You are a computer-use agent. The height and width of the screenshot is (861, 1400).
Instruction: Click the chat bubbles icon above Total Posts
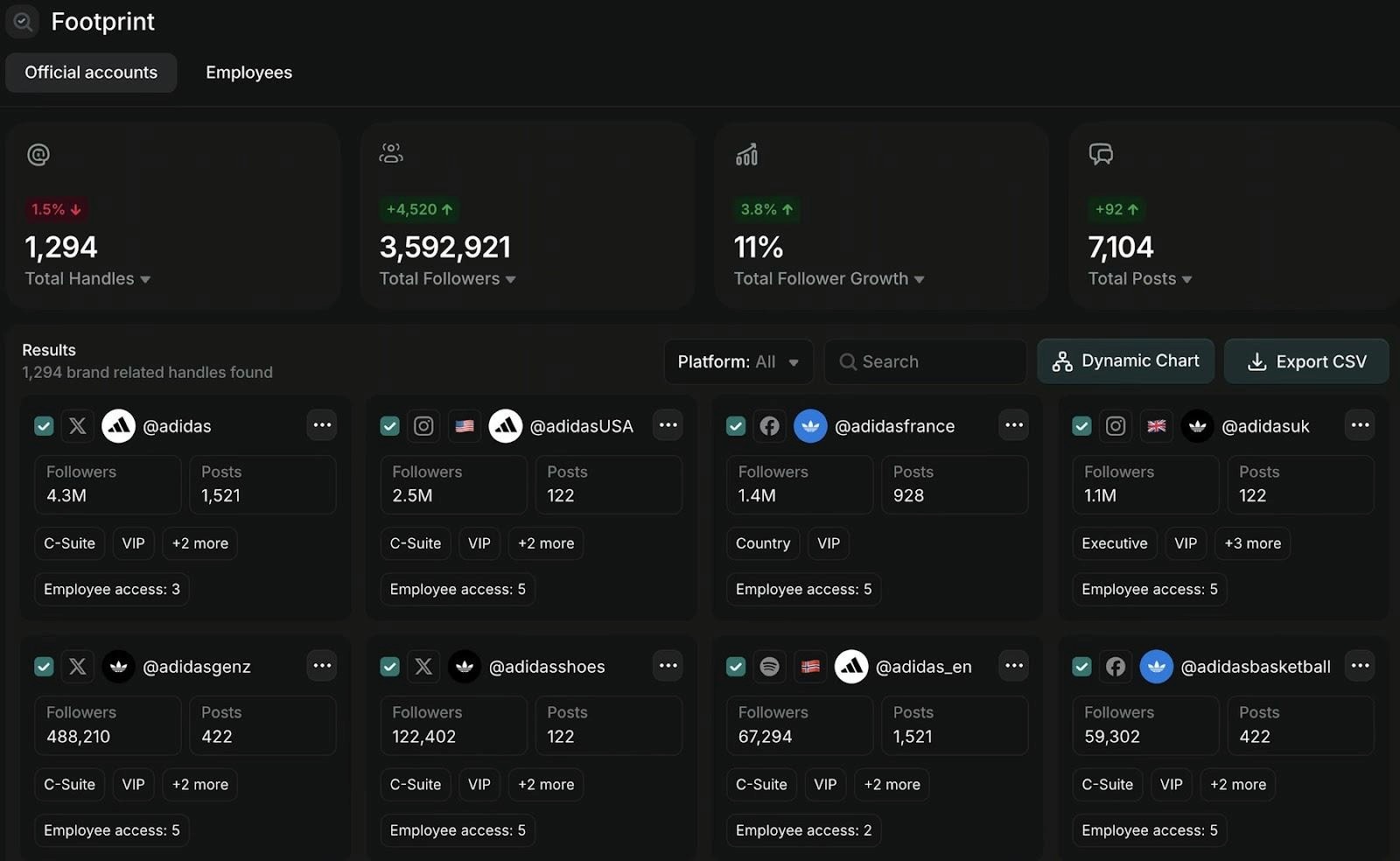1101,155
